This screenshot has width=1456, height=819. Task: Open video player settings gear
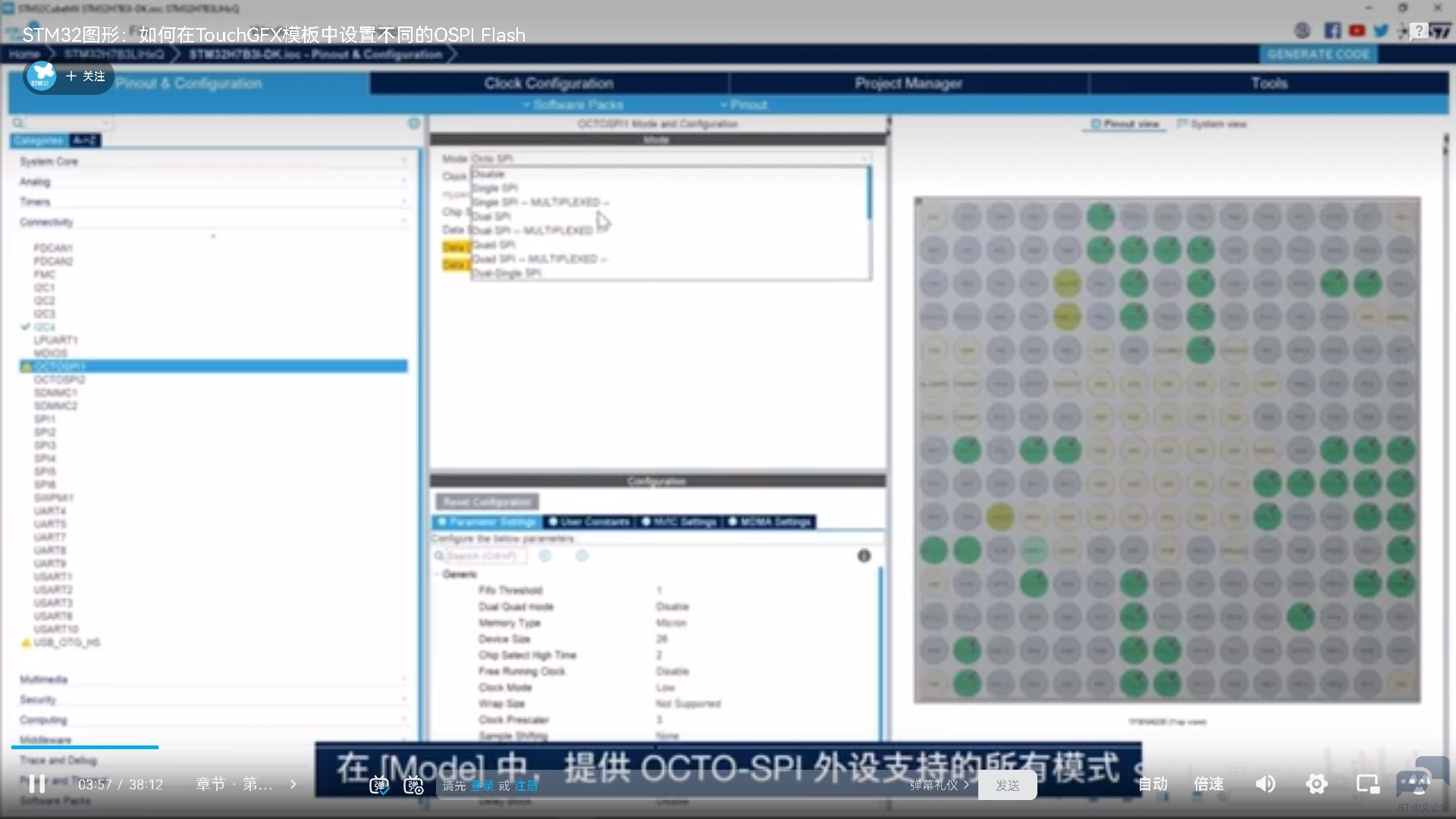pos(1316,783)
